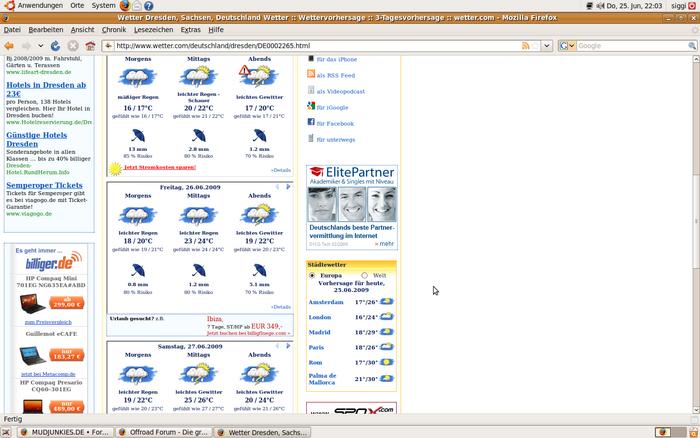Click the next day arrow for Freitag, 26.06.2009
This screenshot has height=438, width=700.
(x=288, y=187)
